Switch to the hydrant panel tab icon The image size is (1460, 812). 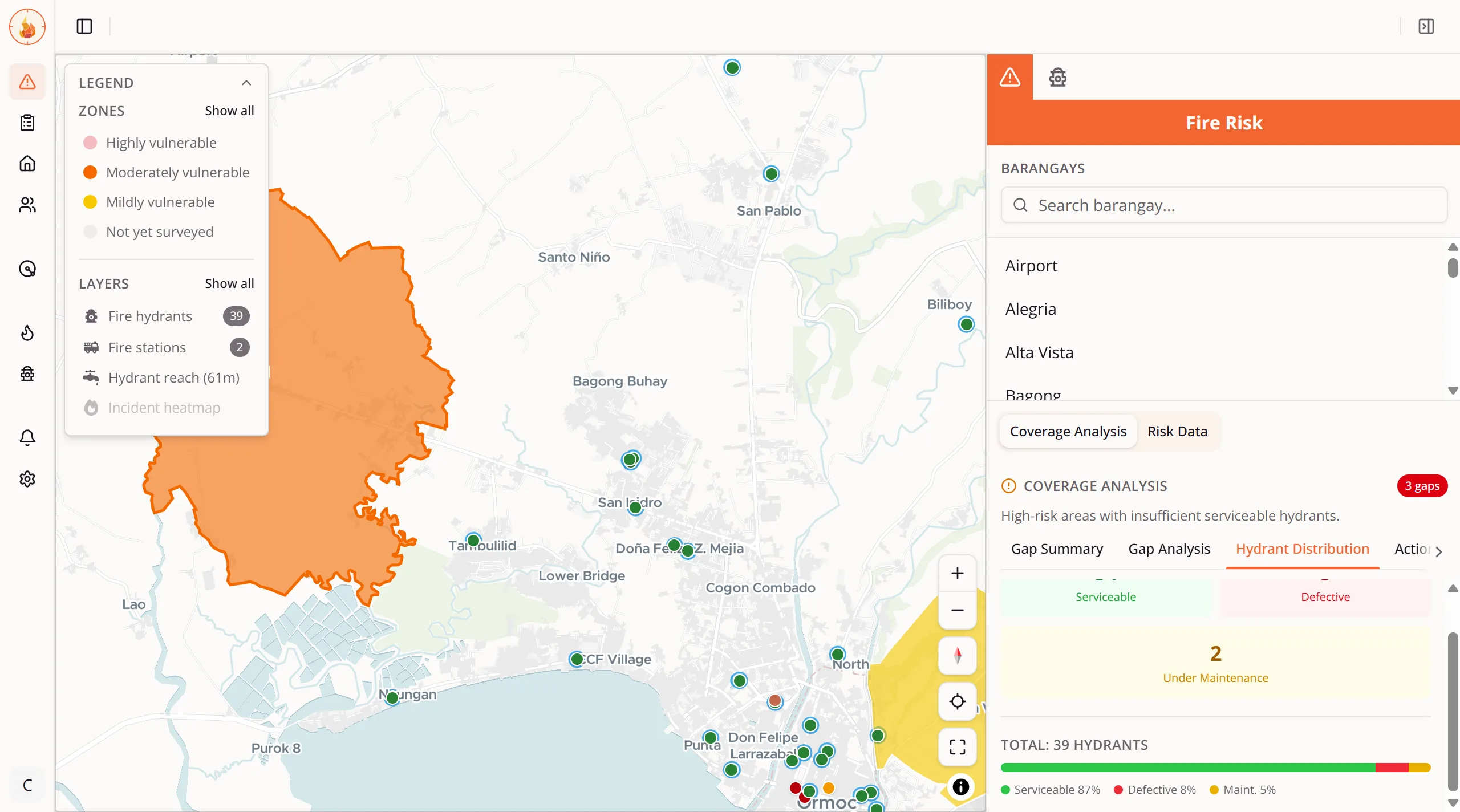1057,77
